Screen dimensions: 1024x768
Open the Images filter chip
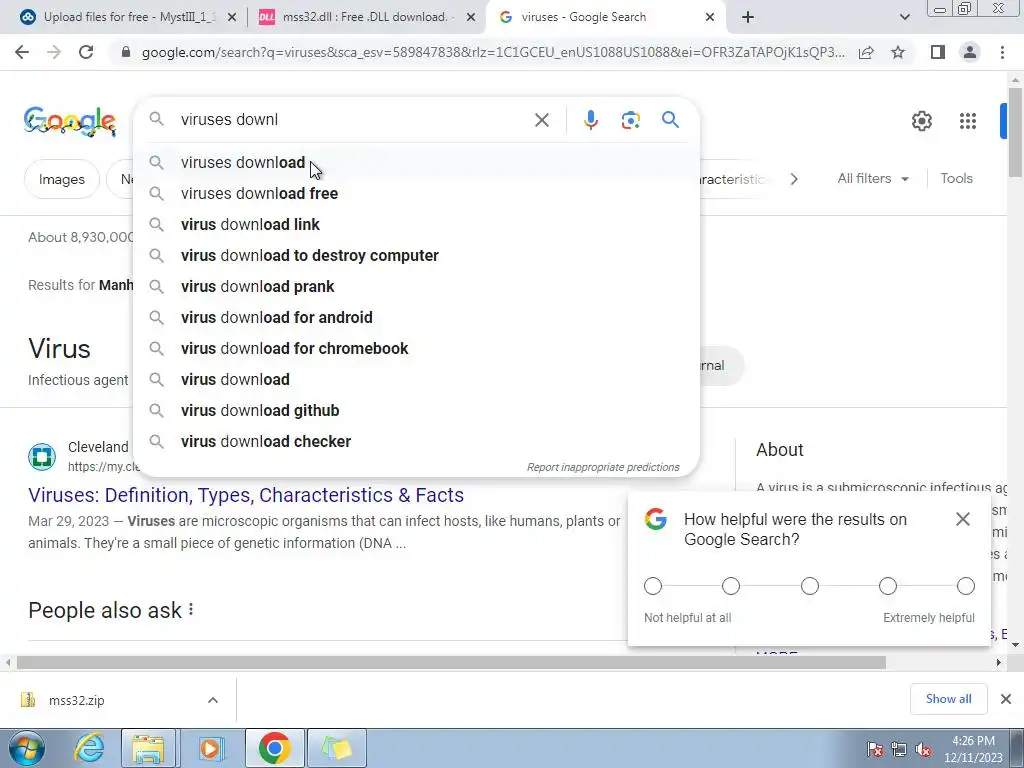pyautogui.click(x=61, y=179)
